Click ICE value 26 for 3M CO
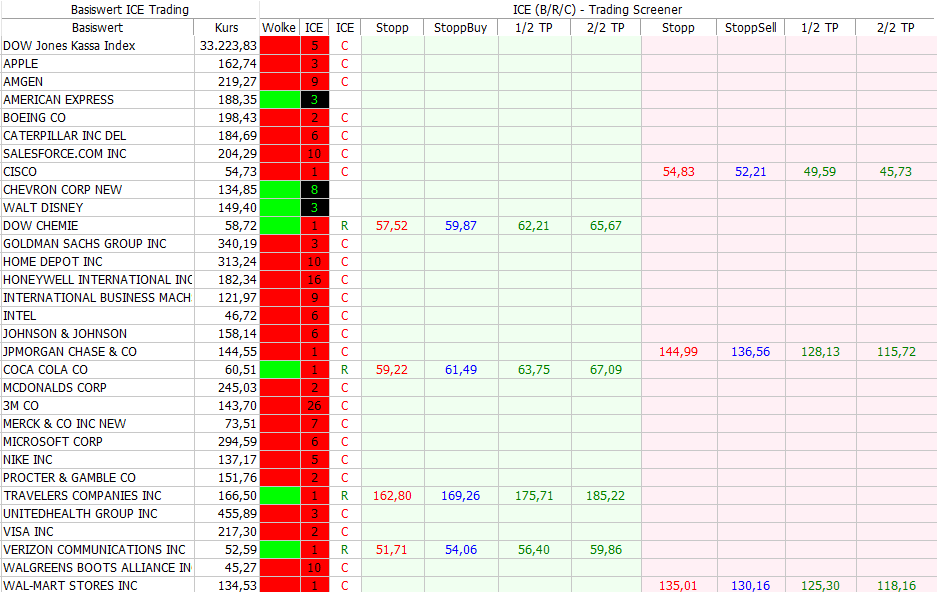 click(x=314, y=406)
